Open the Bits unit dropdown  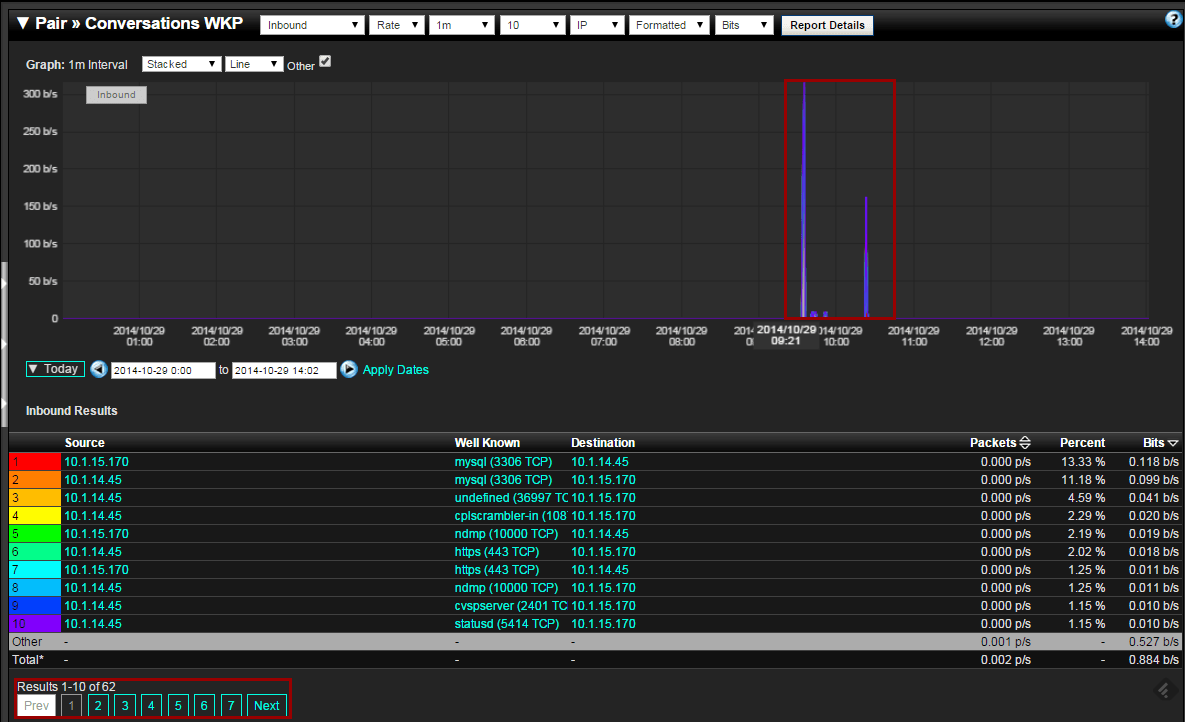click(744, 25)
